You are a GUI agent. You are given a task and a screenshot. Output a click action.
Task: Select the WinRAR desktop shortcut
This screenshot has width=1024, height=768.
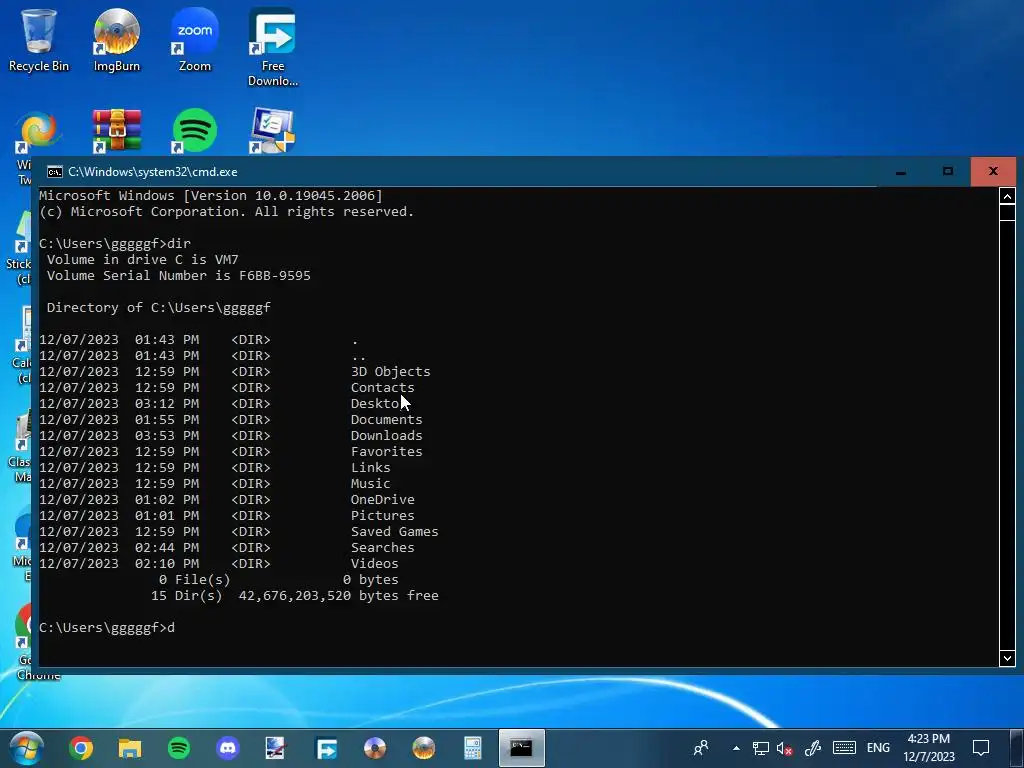tap(116, 131)
